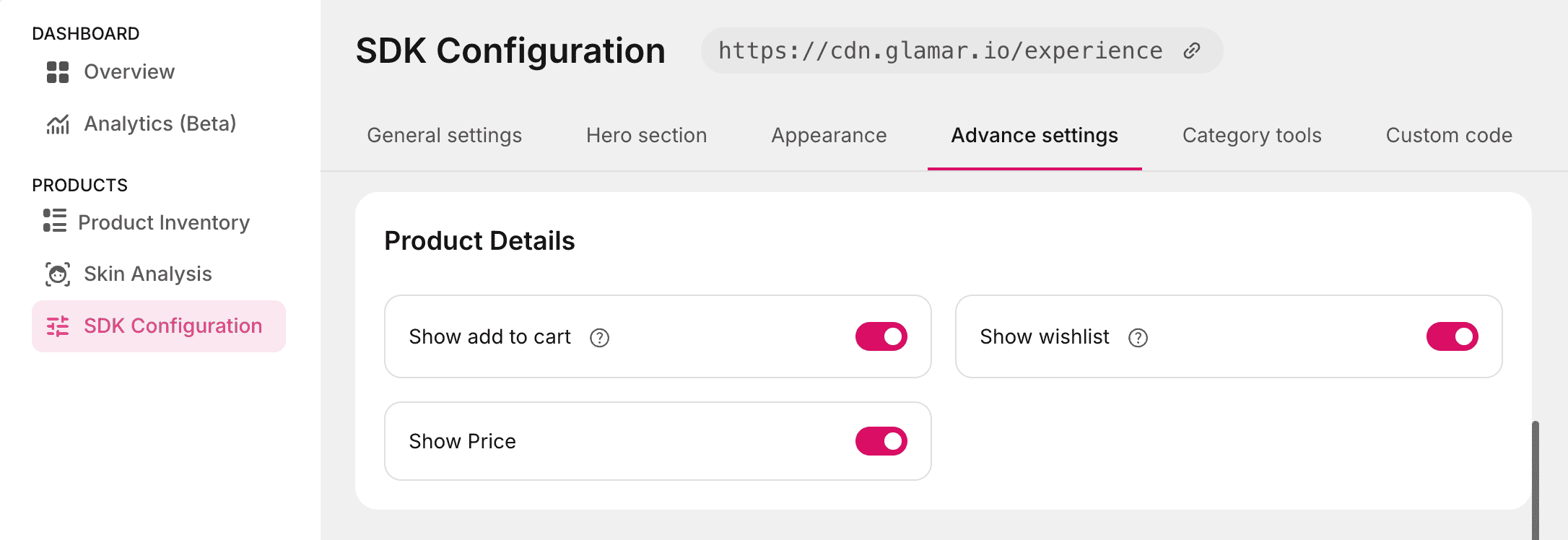
Task: Navigate to Skin Analysis page
Action: point(147,274)
